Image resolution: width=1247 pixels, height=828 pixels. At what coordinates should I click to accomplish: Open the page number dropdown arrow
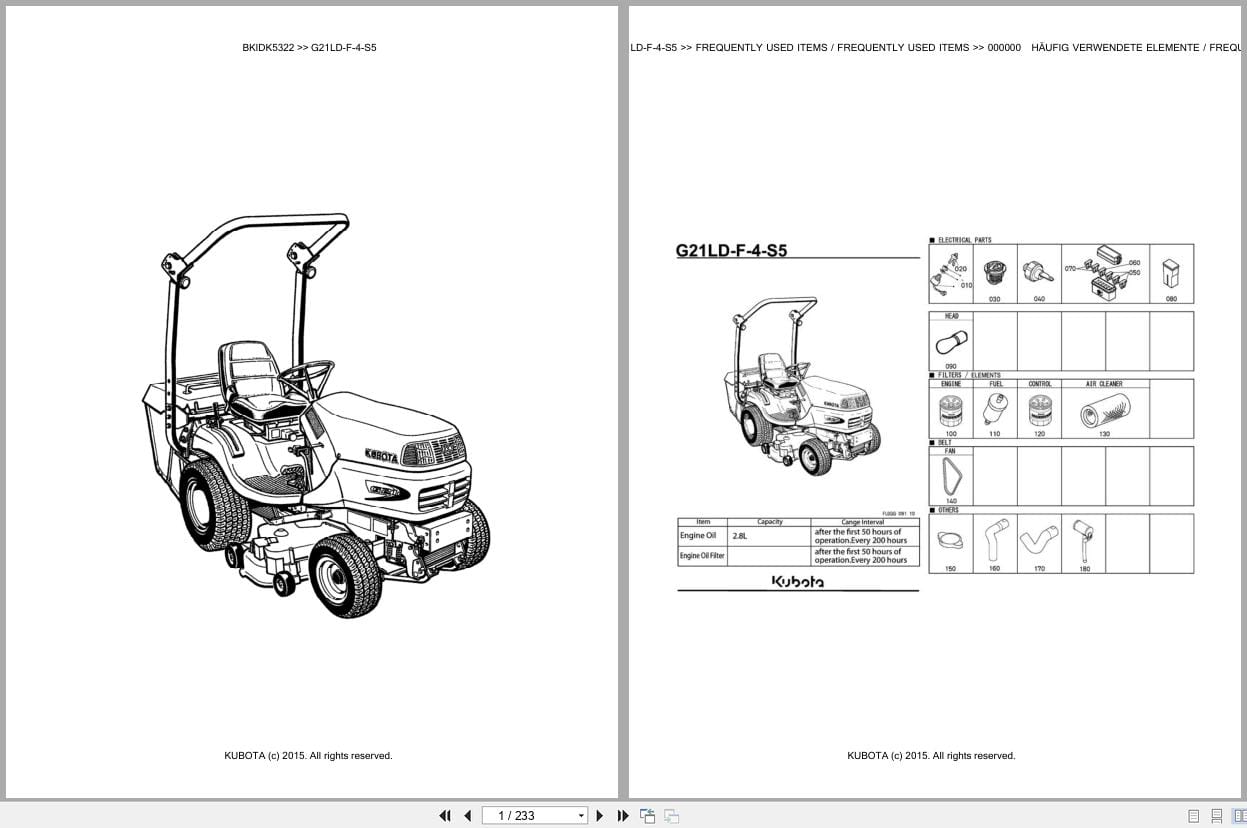click(x=581, y=816)
